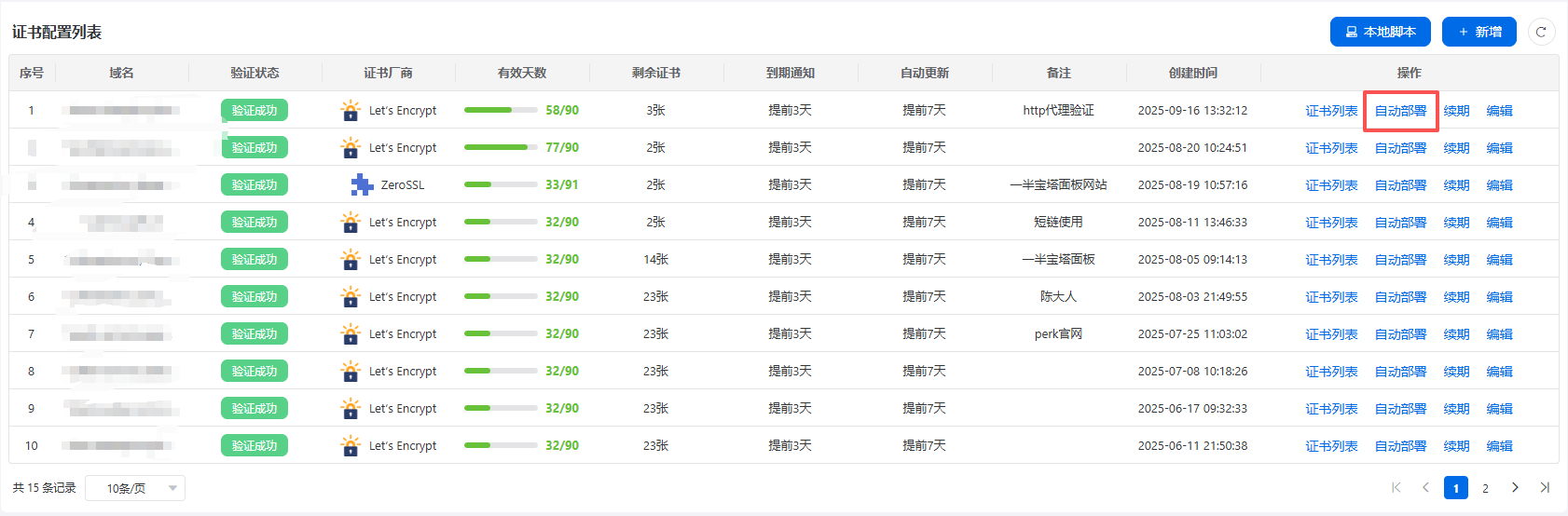Select page 1 in the pagination
This screenshot has height=516, width=1568.
[x=1455, y=488]
